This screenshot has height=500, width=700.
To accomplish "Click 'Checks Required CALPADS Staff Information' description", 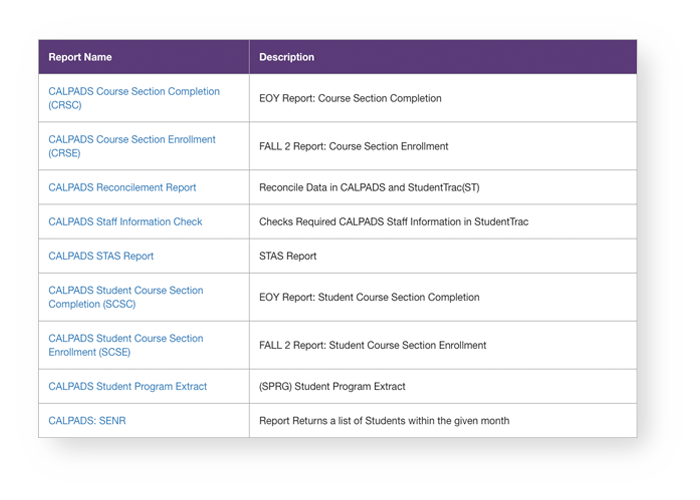I will click(393, 221).
